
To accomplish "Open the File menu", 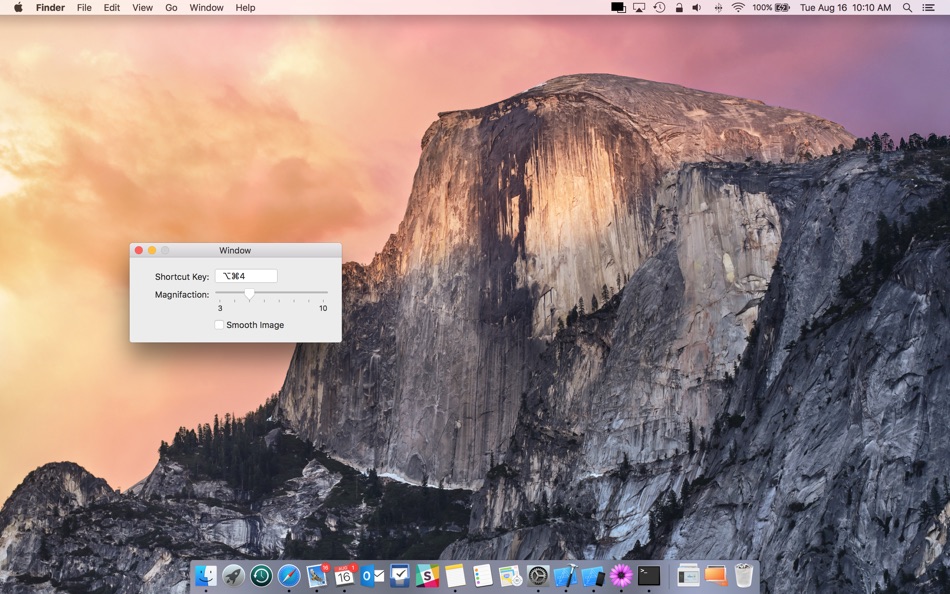I will [x=84, y=7].
